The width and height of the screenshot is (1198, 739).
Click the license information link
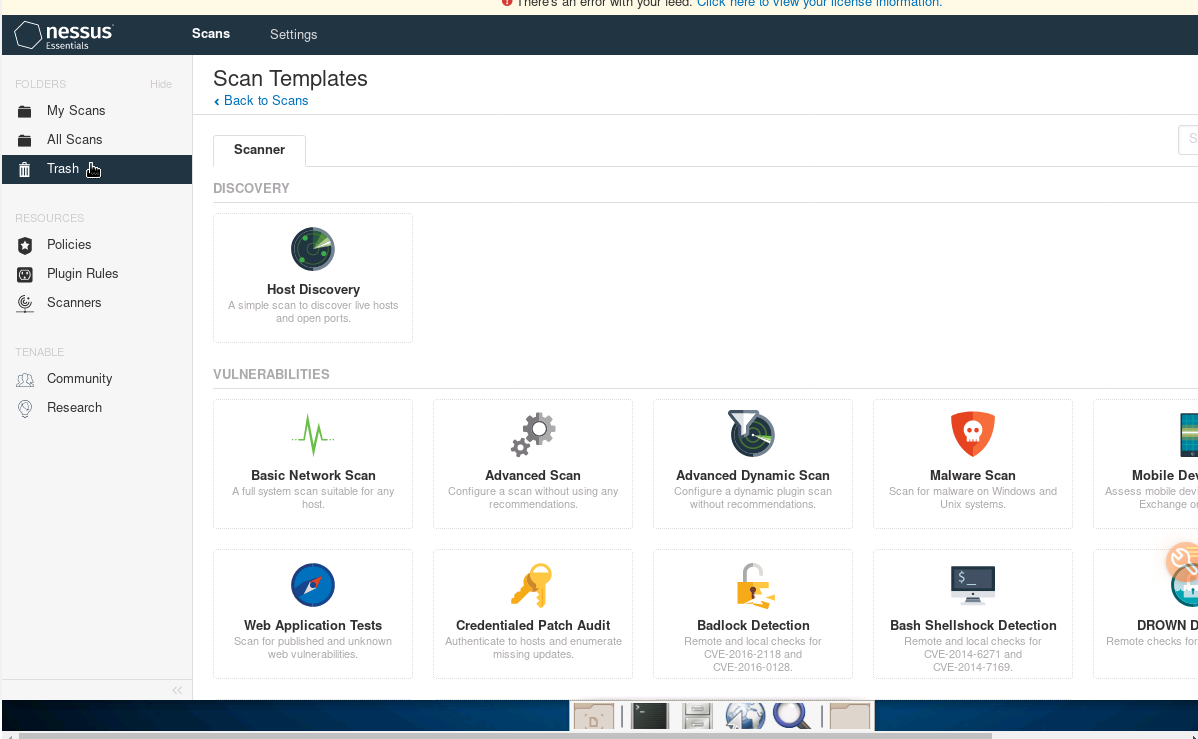[x=819, y=3]
